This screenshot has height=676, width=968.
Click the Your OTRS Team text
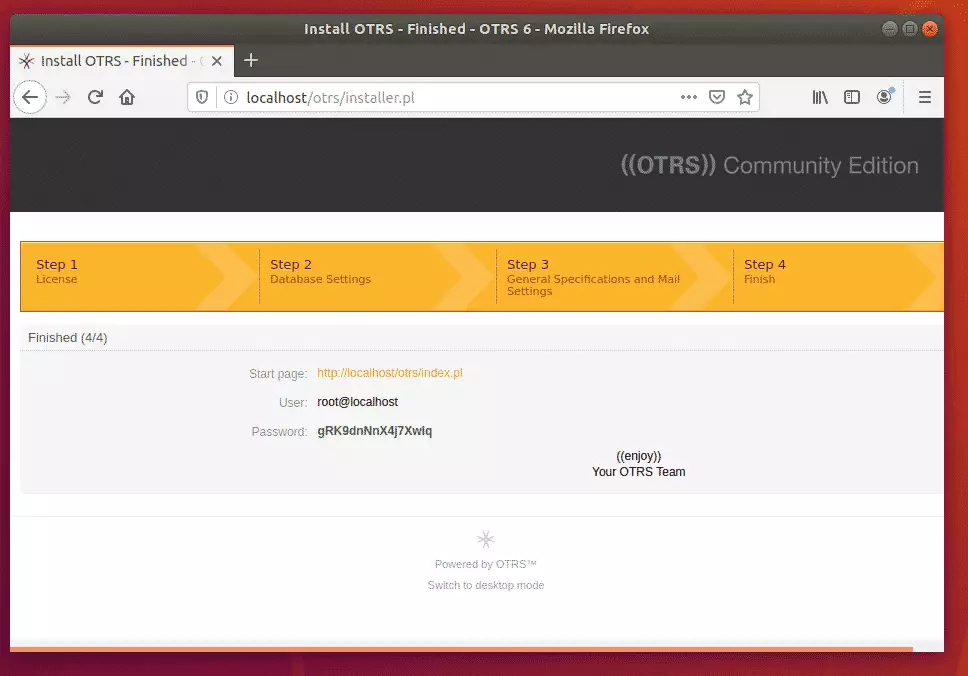pyautogui.click(x=638, y=472)
